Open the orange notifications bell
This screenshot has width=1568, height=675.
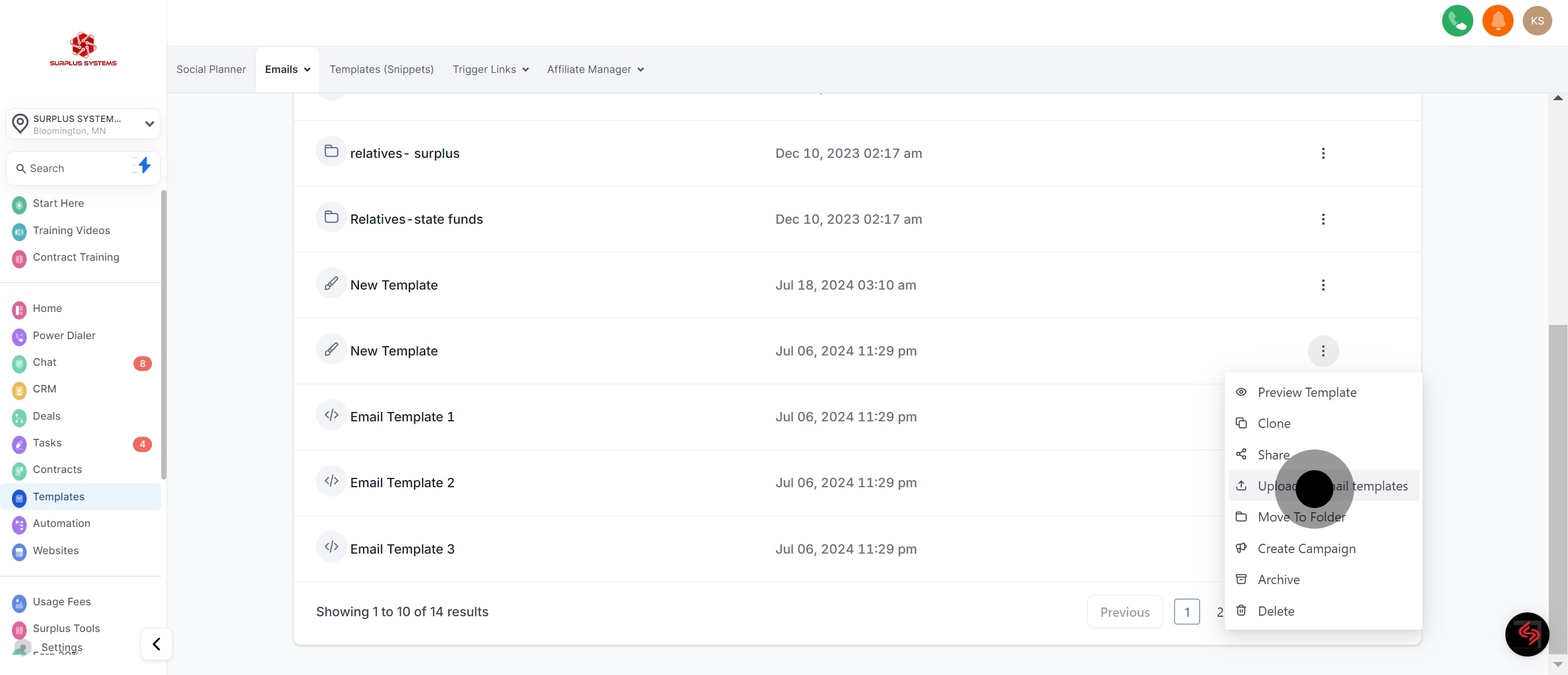click(1497, 21)
